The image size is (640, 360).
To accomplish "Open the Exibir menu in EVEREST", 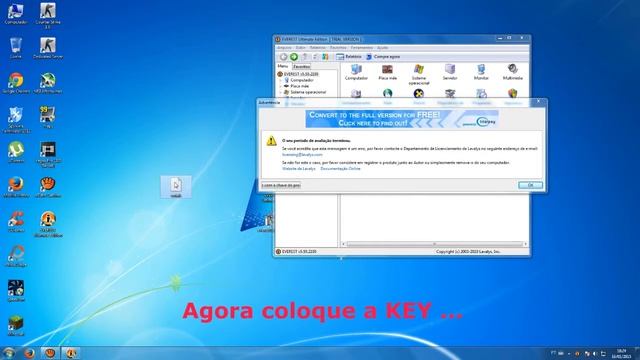I will tap(300, 48).
